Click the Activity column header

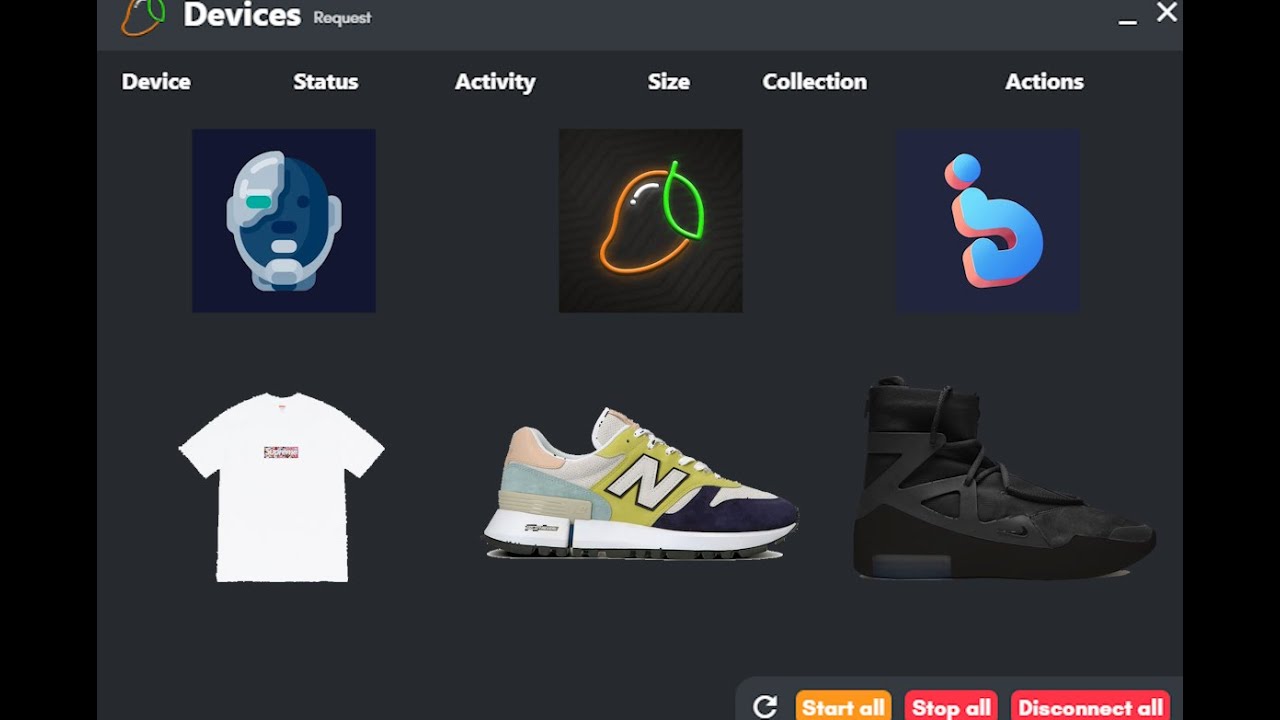pyautogui.click(x=495, y=82)
